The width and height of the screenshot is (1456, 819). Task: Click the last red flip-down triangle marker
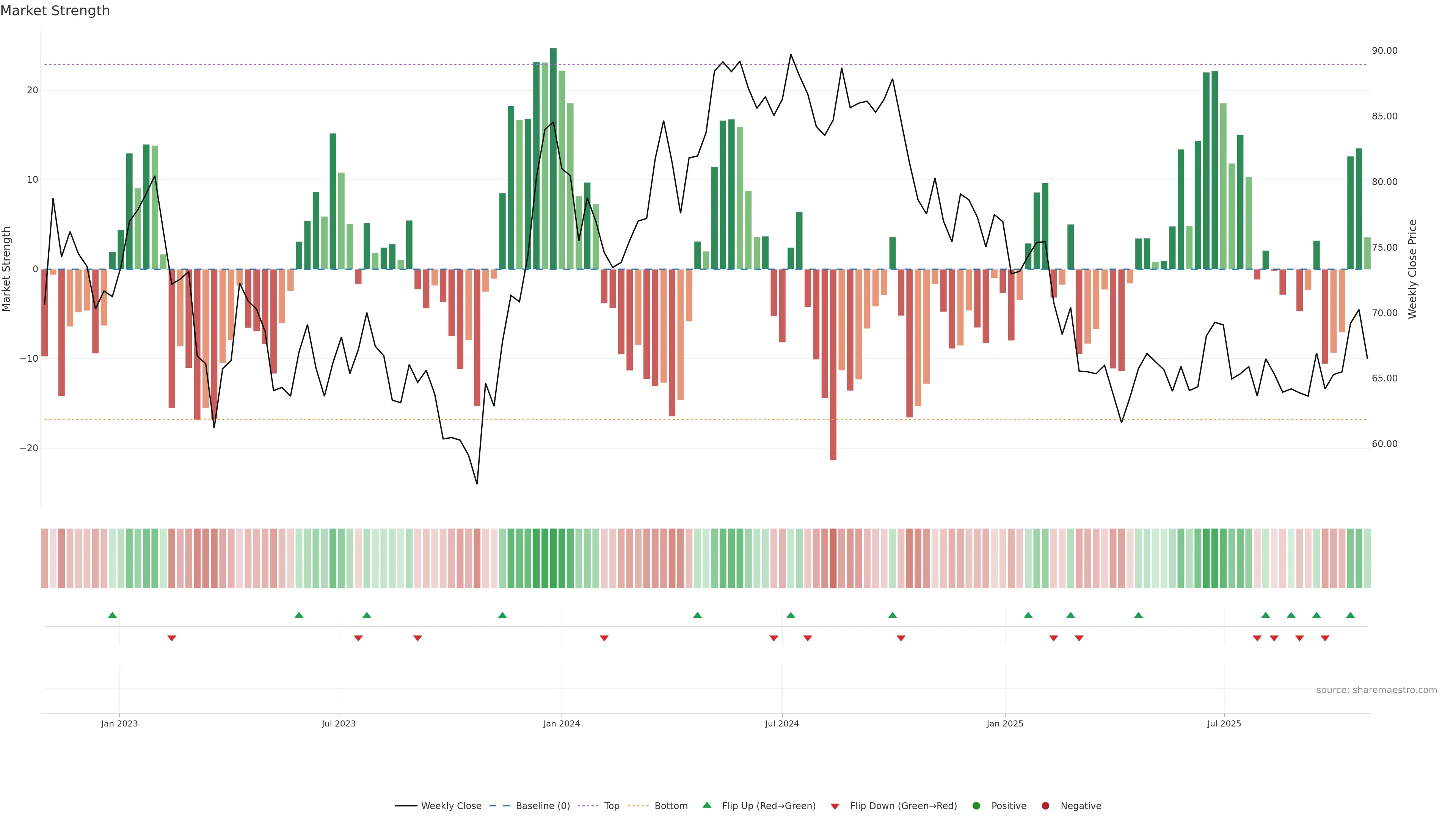click(1325, 638)
